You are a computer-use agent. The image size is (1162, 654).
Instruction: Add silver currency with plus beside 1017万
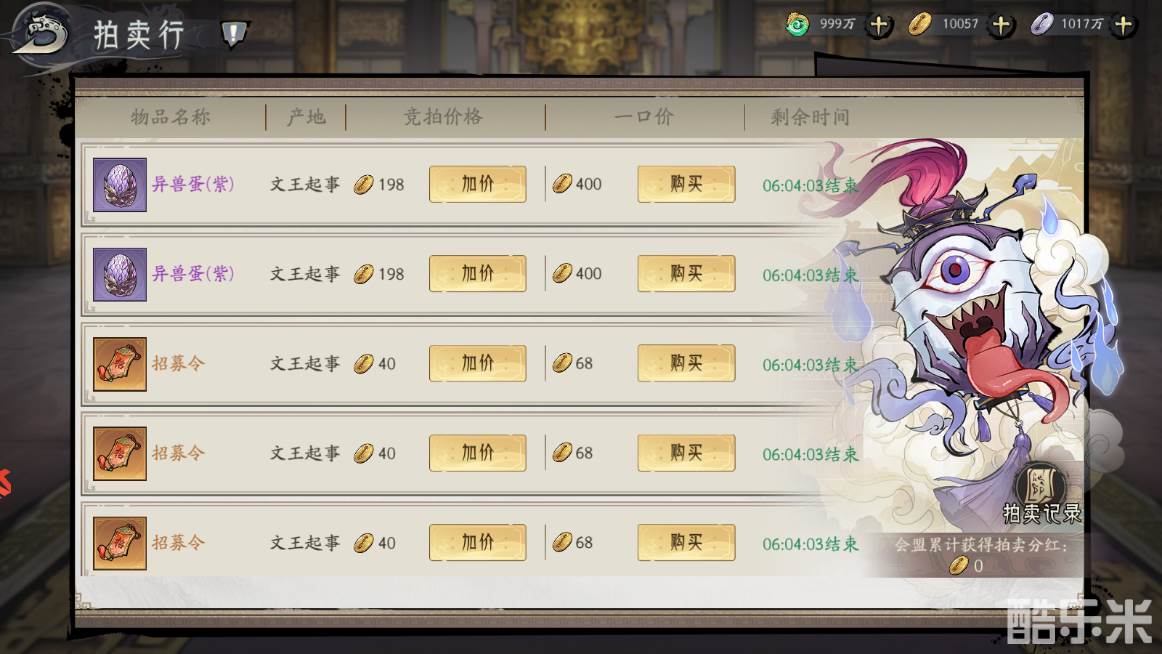click(1123, 25)
